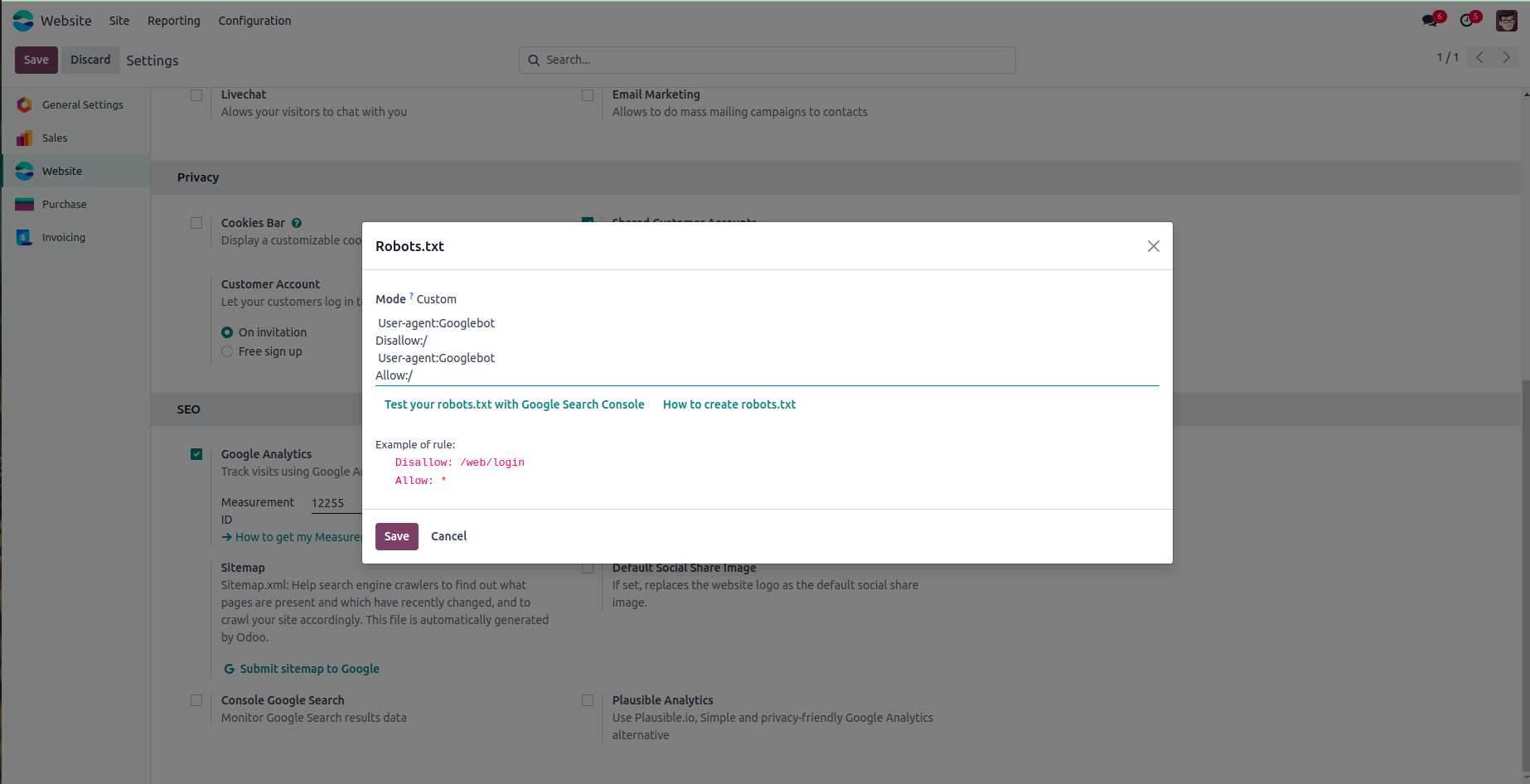
Task: Open the discuss messages icon
Action: tap(1430, 20)
